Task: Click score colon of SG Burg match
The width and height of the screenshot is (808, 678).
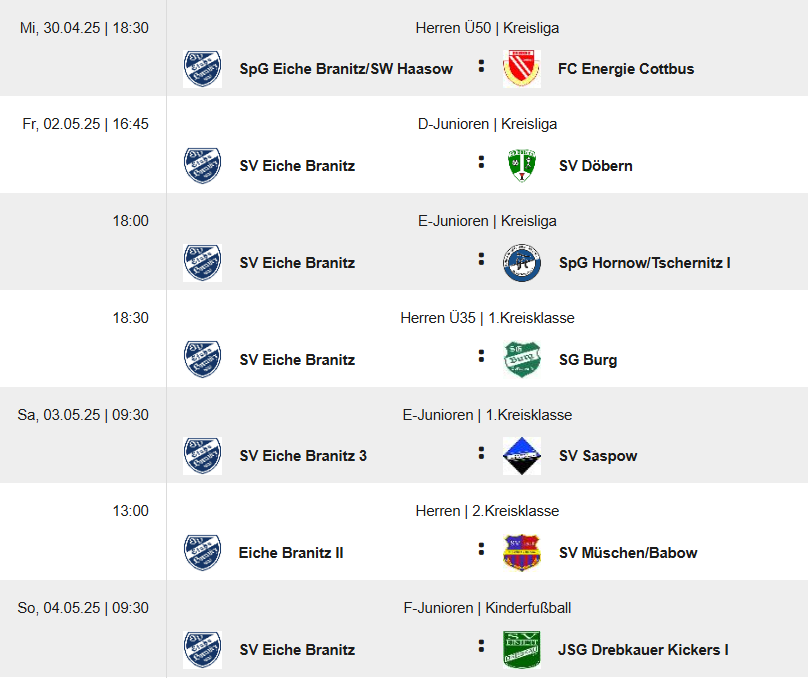Action: [x=481, y=356]
